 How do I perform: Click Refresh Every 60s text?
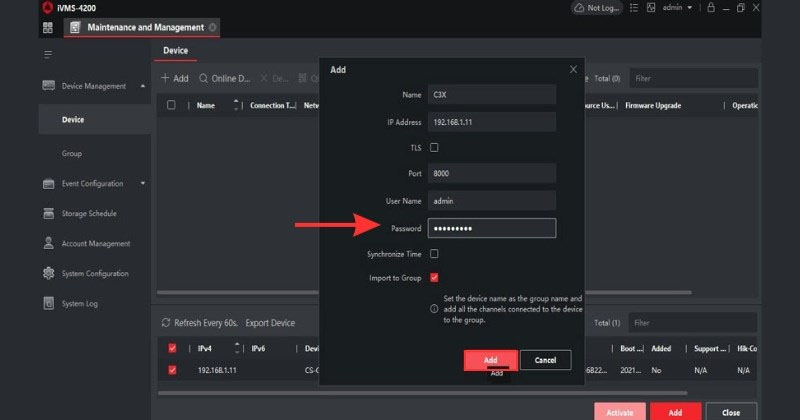tap(206, 323)
